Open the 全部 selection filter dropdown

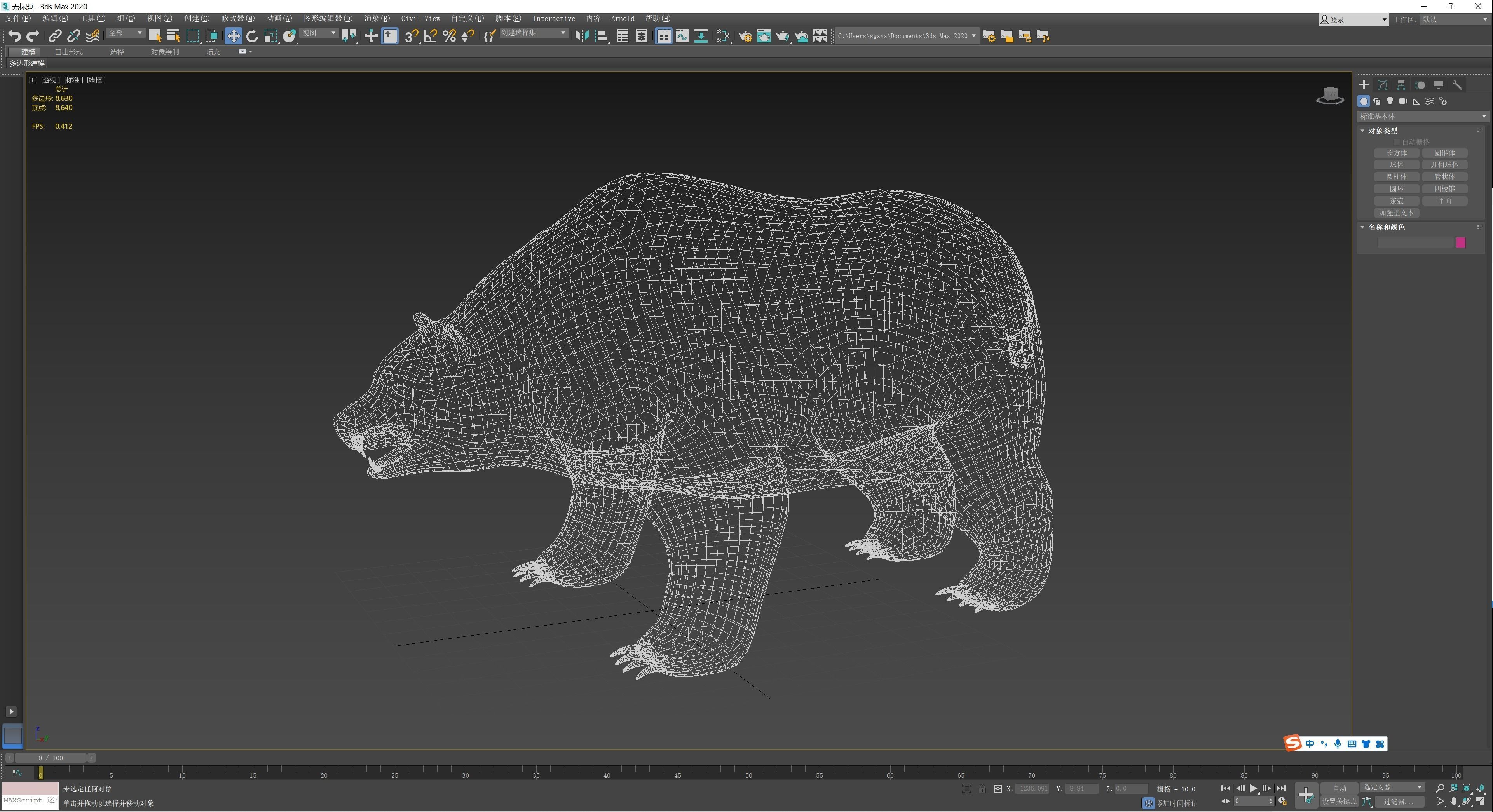(x=125, y=33)
